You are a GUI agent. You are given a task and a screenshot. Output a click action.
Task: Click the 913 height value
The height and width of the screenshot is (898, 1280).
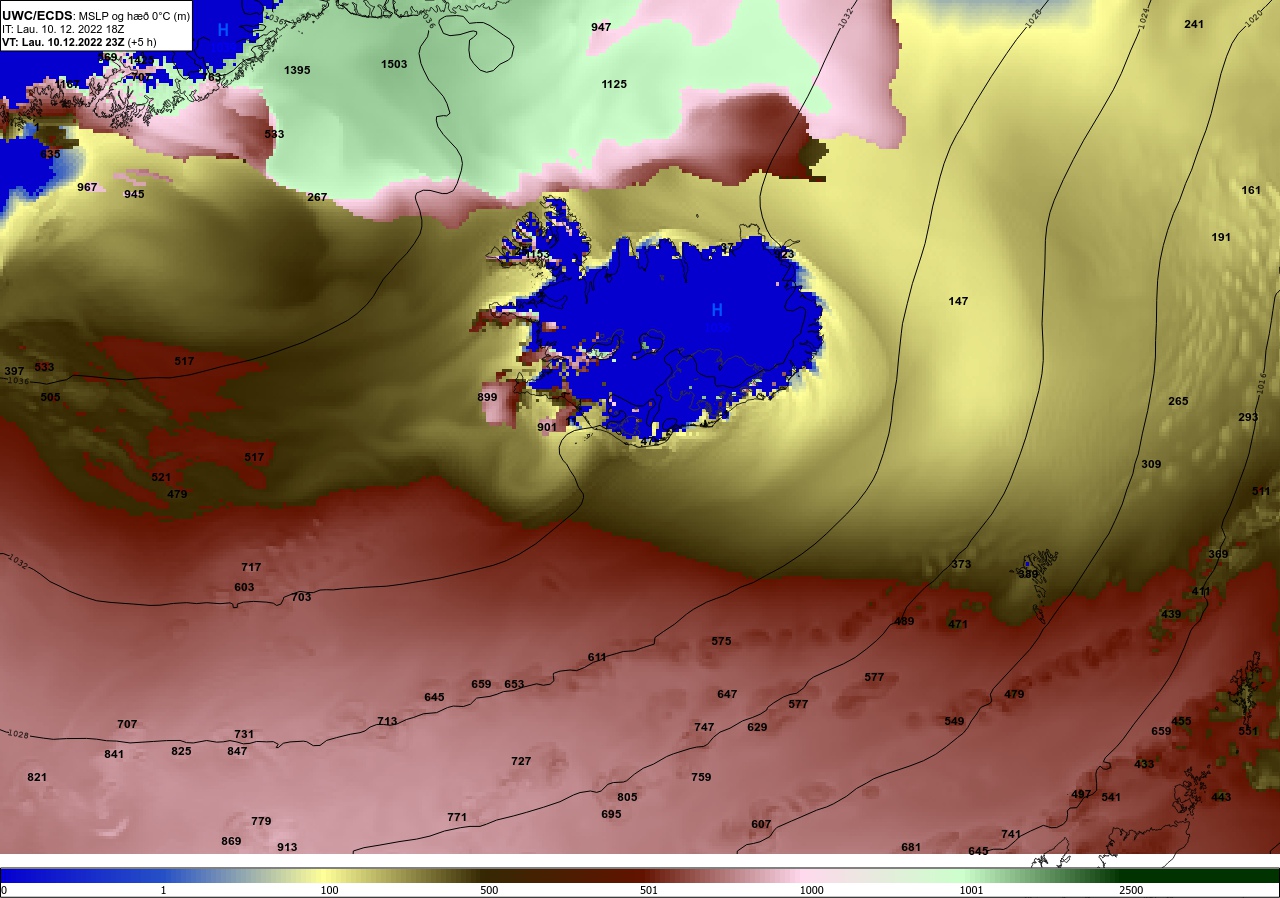pos(287,847)
